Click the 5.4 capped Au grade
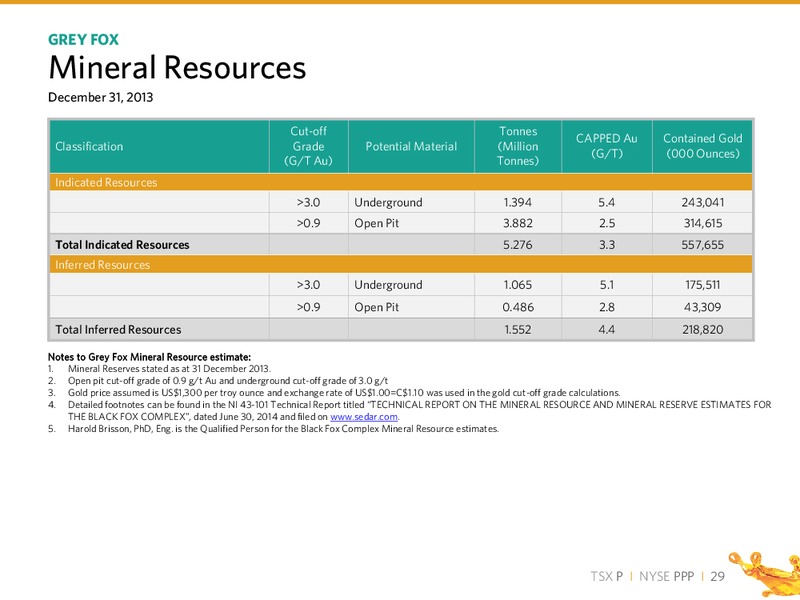The image size is (800, 600). click(607, 203)
